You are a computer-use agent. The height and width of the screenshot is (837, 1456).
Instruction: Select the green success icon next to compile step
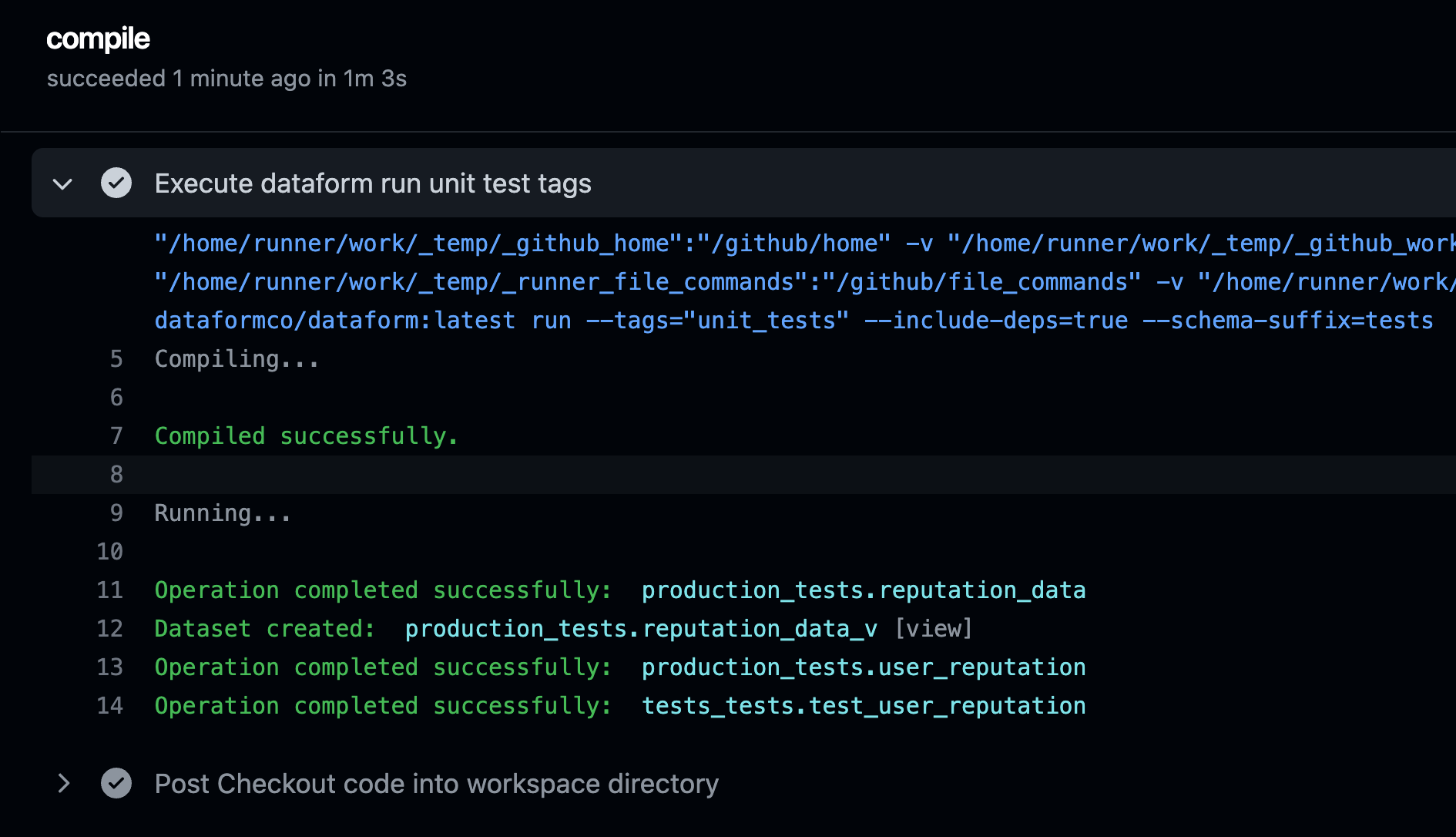pos(116,183)
